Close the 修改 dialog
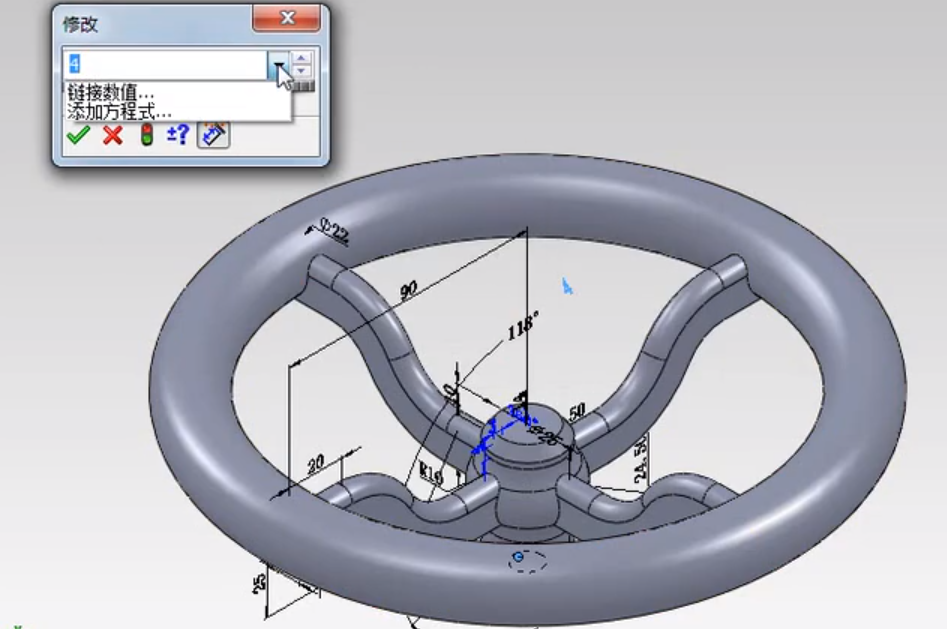Screen dimensions: 947x629 click(287, 18)
